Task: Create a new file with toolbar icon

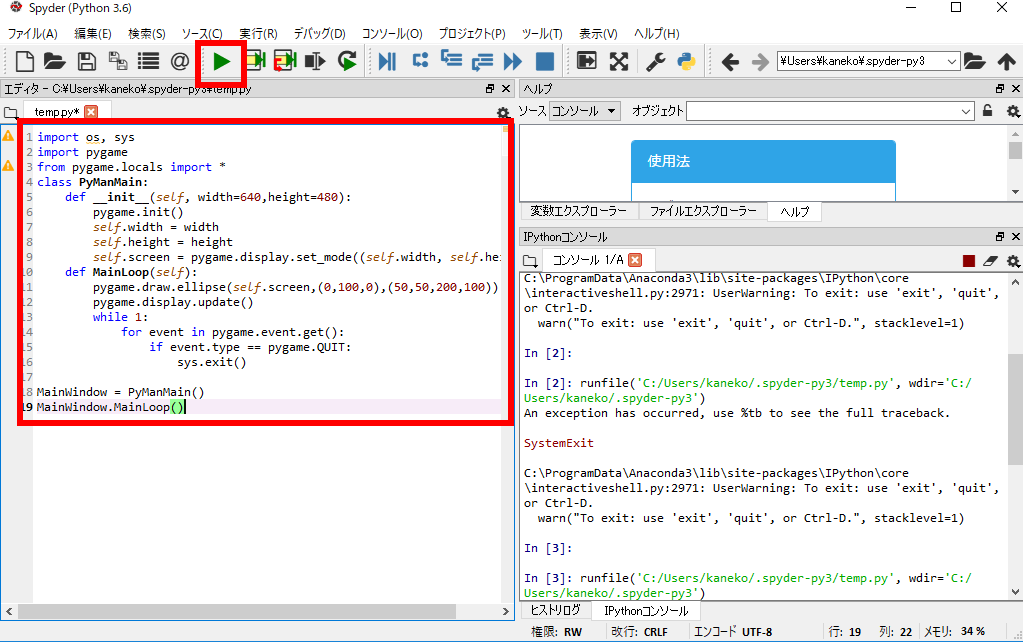Action: [24, 61]
